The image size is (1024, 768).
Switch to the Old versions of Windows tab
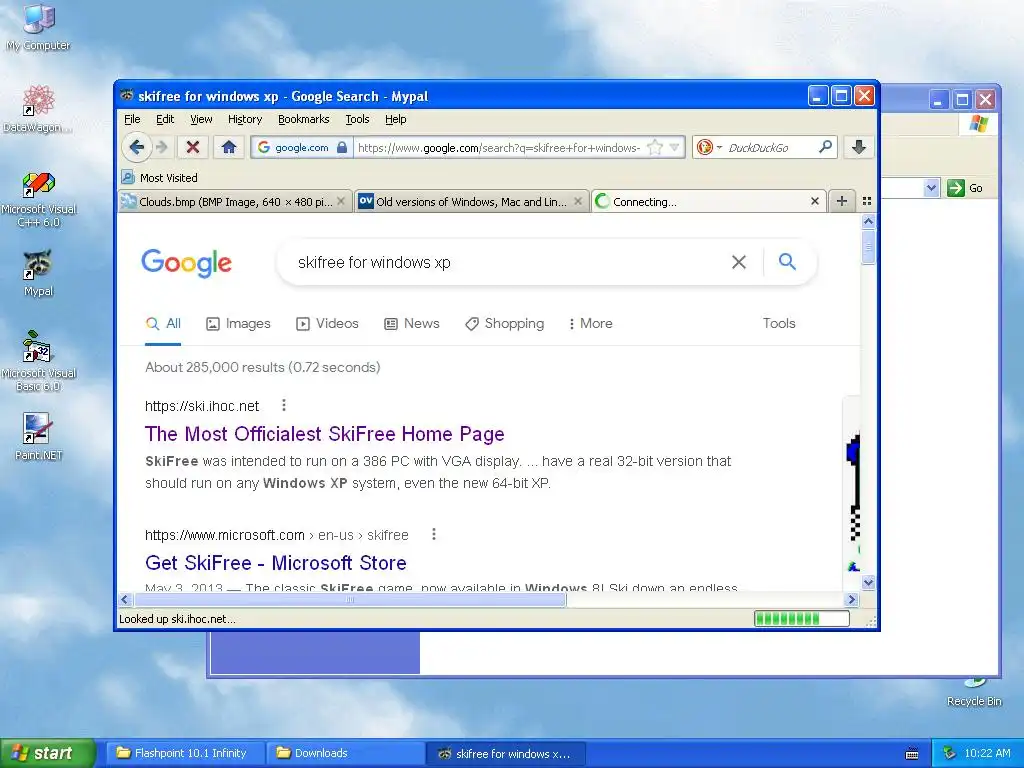point(471,202)
